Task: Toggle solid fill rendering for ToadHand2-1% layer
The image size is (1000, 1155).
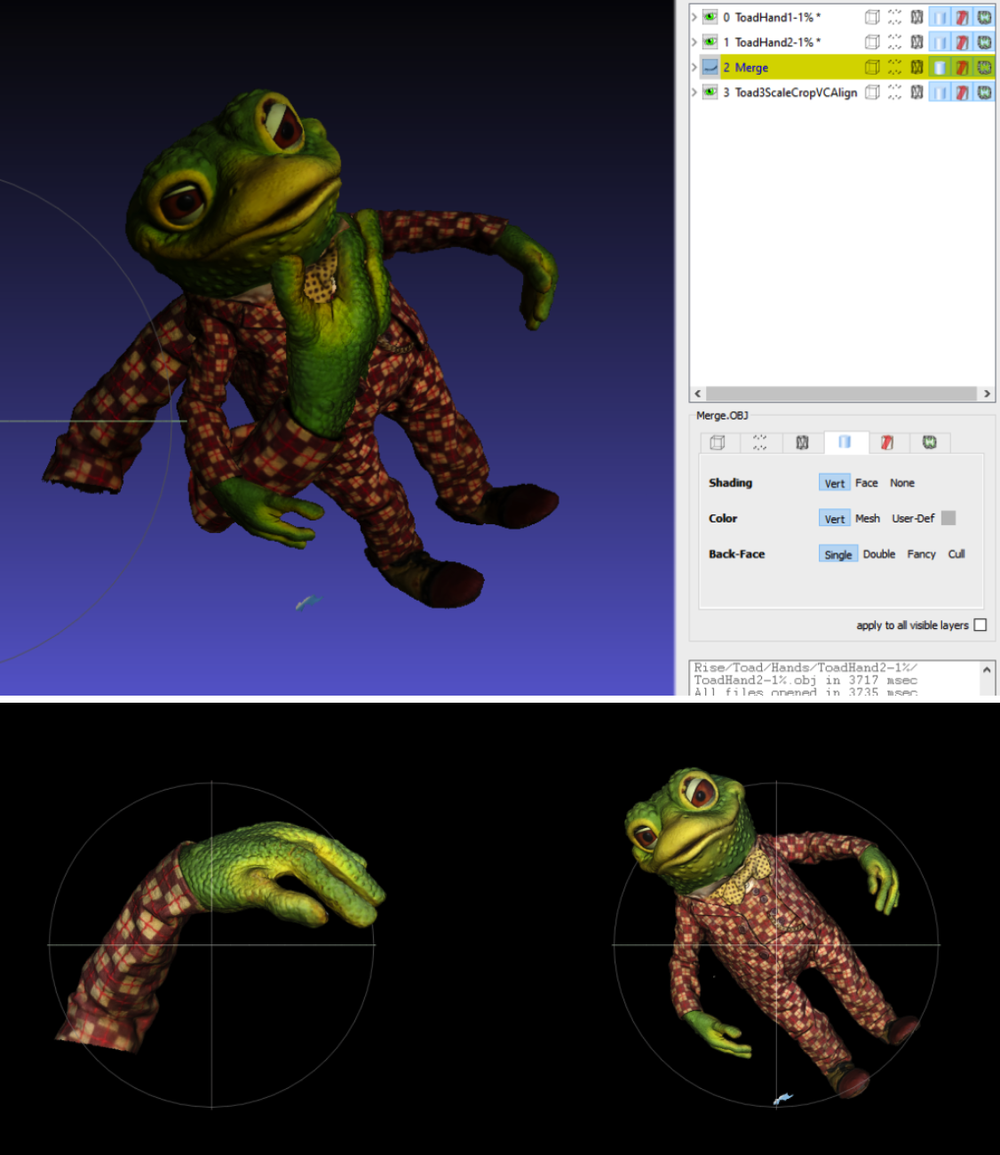Action: 940,42
